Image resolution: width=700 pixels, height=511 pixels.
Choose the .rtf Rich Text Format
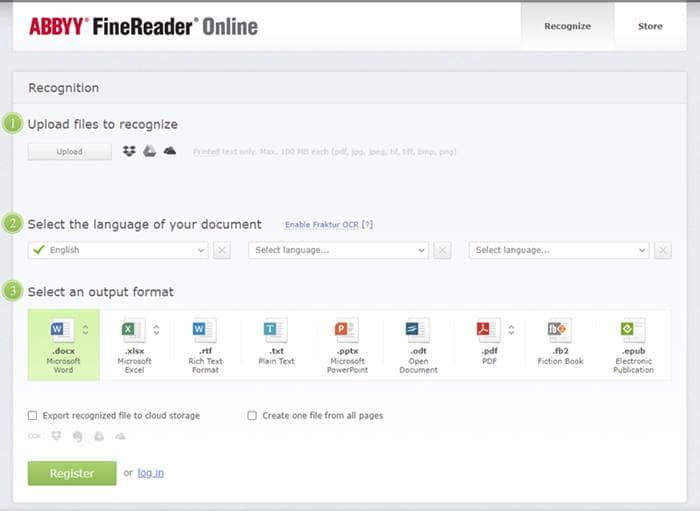coord(205,345)
